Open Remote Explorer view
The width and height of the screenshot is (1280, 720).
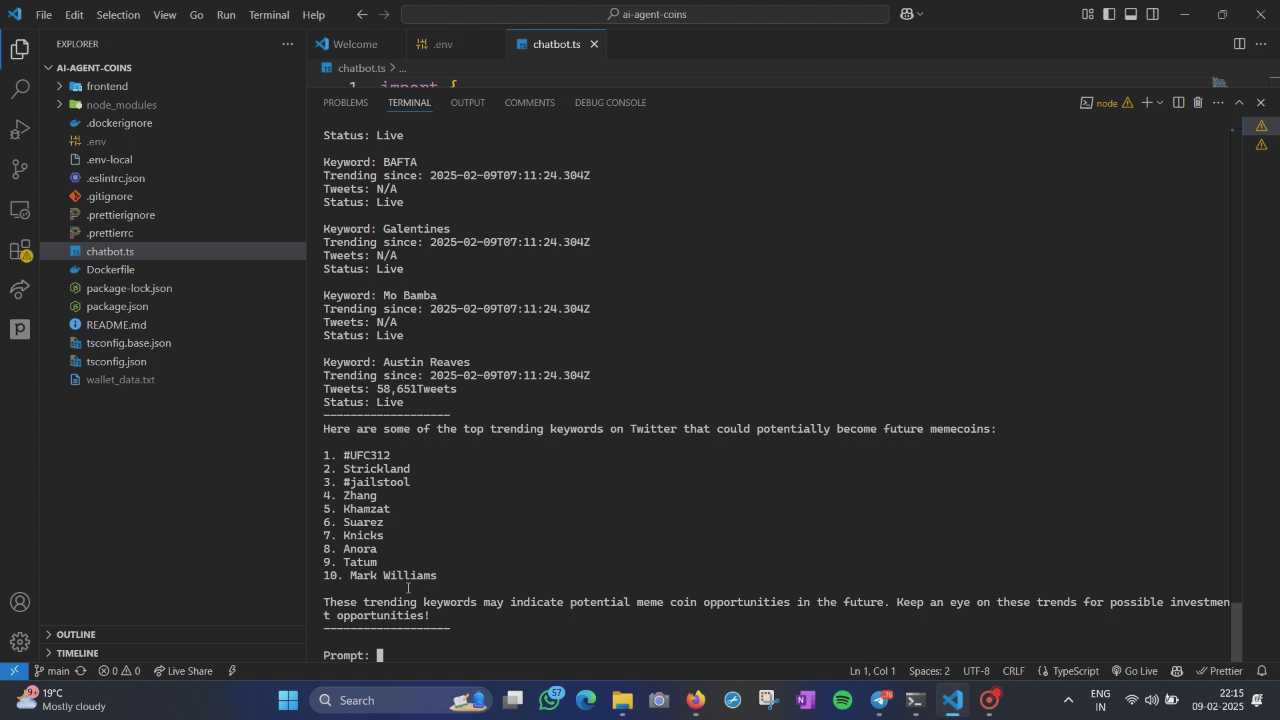point(20,209)
